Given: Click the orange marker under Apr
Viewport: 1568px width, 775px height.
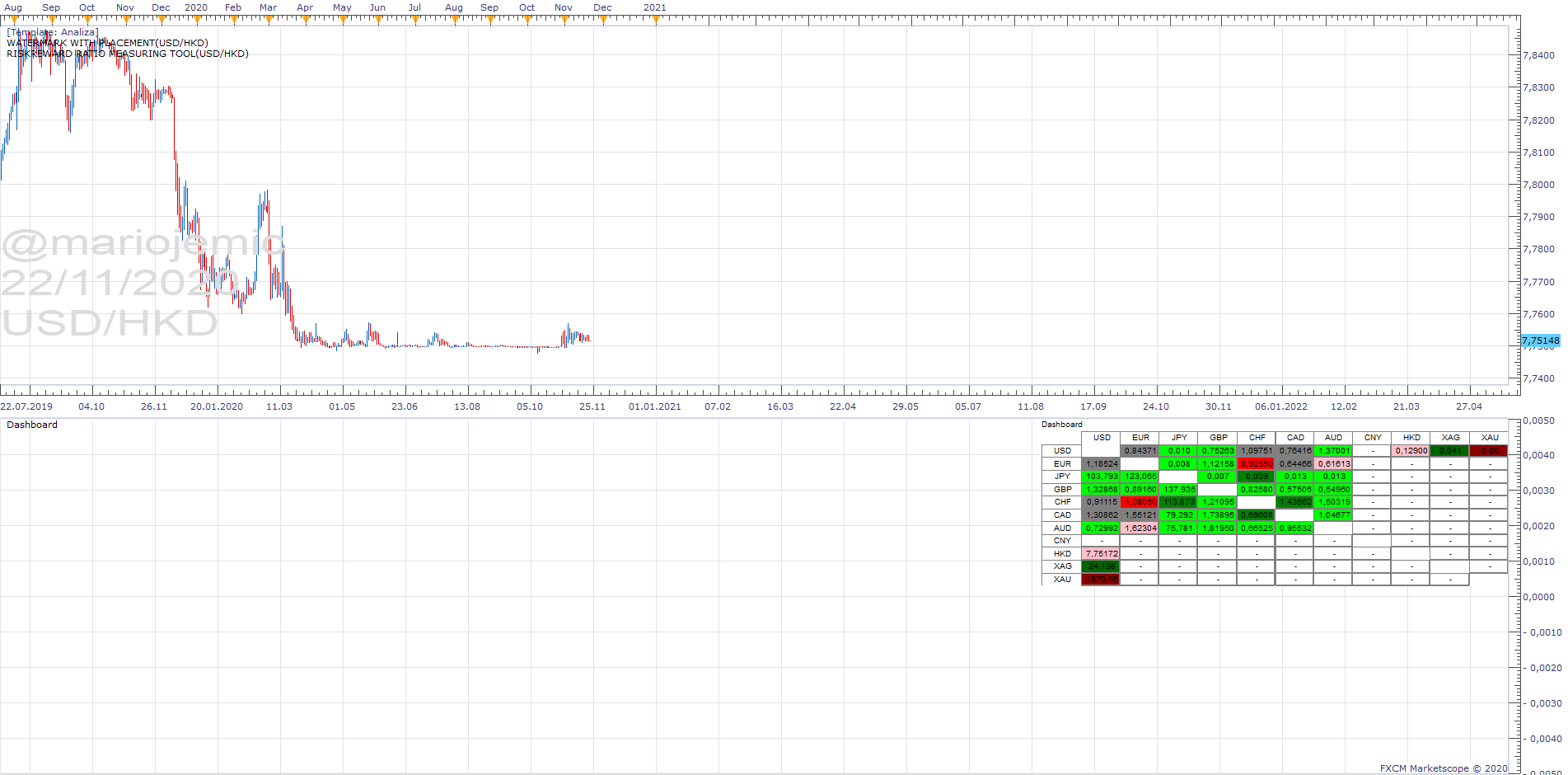Looking at the screenshot, I should click(305, 20).
